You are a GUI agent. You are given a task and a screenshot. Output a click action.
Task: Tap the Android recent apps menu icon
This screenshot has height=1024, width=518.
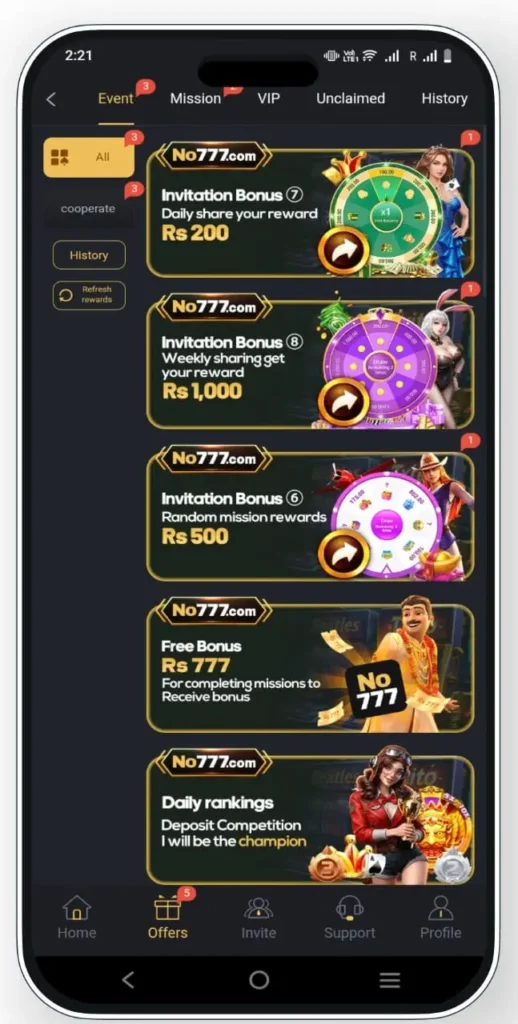[x=390, y=980]
